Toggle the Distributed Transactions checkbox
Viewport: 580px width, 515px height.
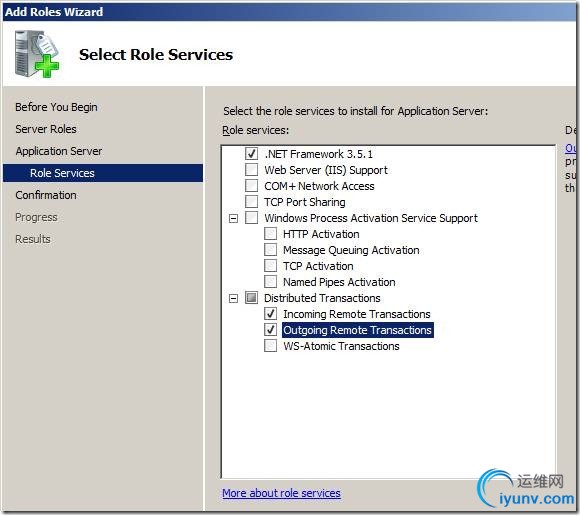click(x=252, y=298)
